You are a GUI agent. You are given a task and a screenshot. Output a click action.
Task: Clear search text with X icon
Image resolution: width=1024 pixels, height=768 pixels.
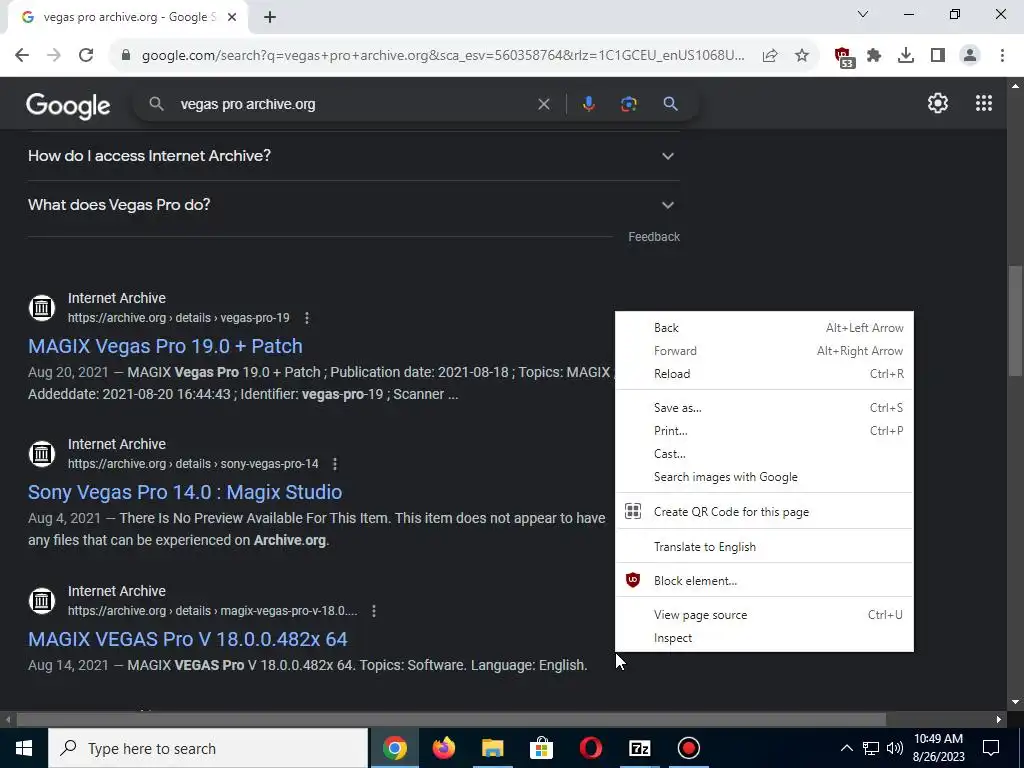(543, 104)
